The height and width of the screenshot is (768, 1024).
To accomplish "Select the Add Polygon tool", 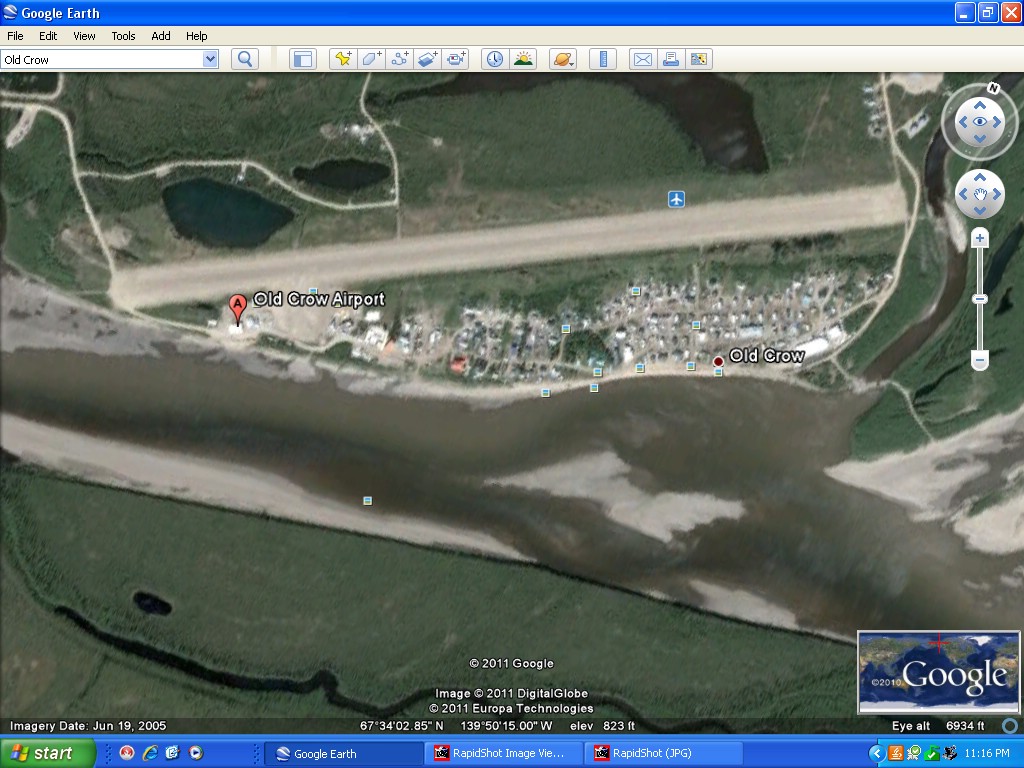I will pos(371,59).
